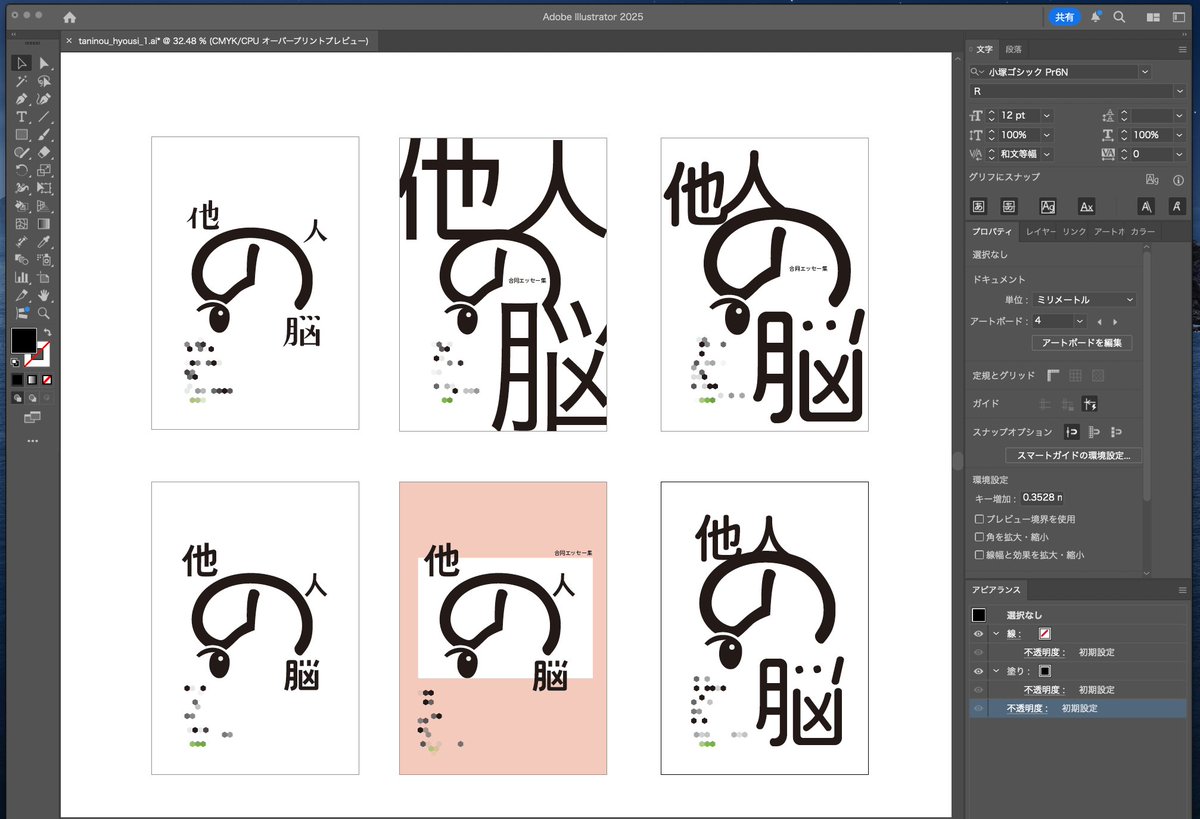Click the 塗り black swatch in Appearance
This screenshot has height=819, width=1200.
point(1045,671)
